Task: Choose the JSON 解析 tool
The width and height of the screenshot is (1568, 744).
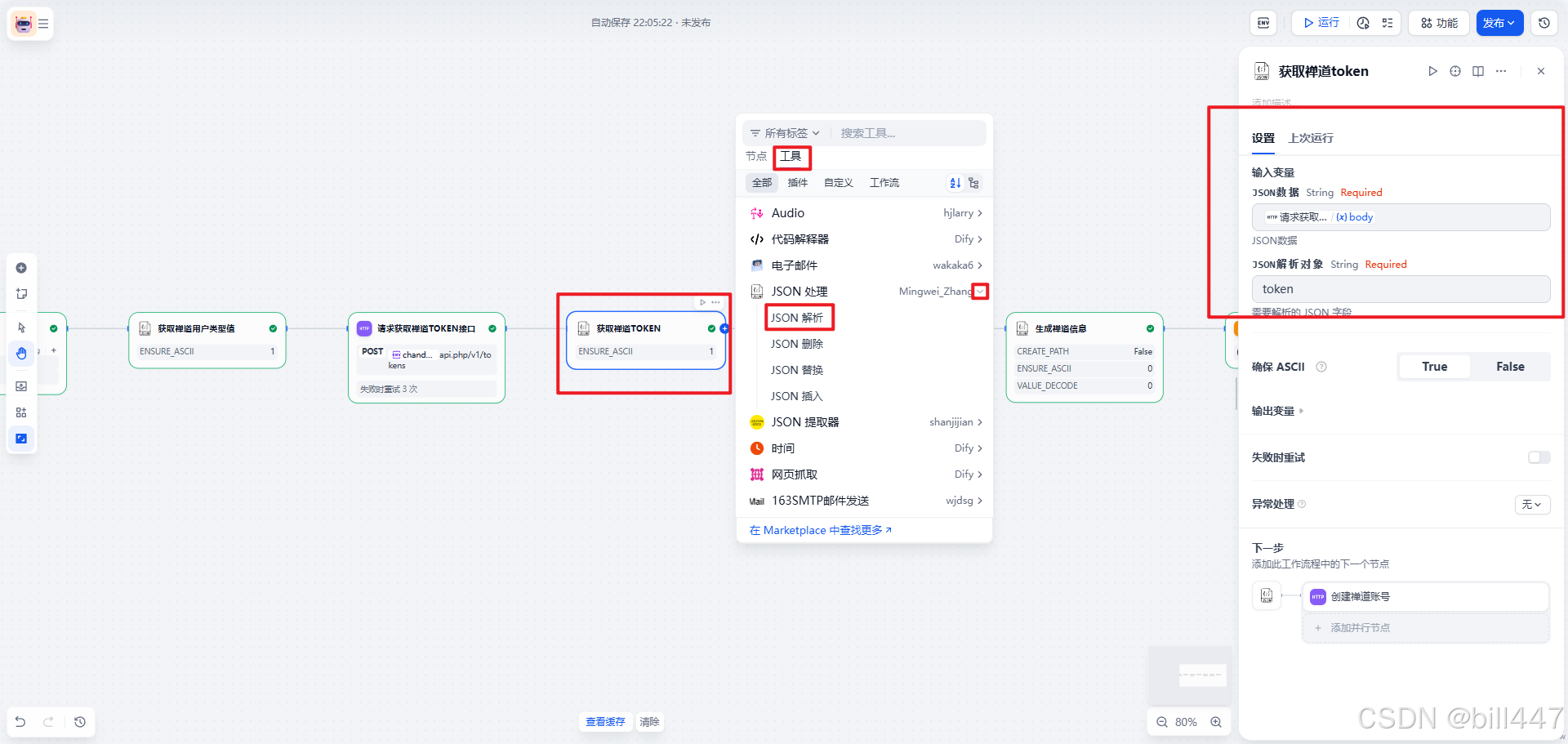Action: (798, 318)
